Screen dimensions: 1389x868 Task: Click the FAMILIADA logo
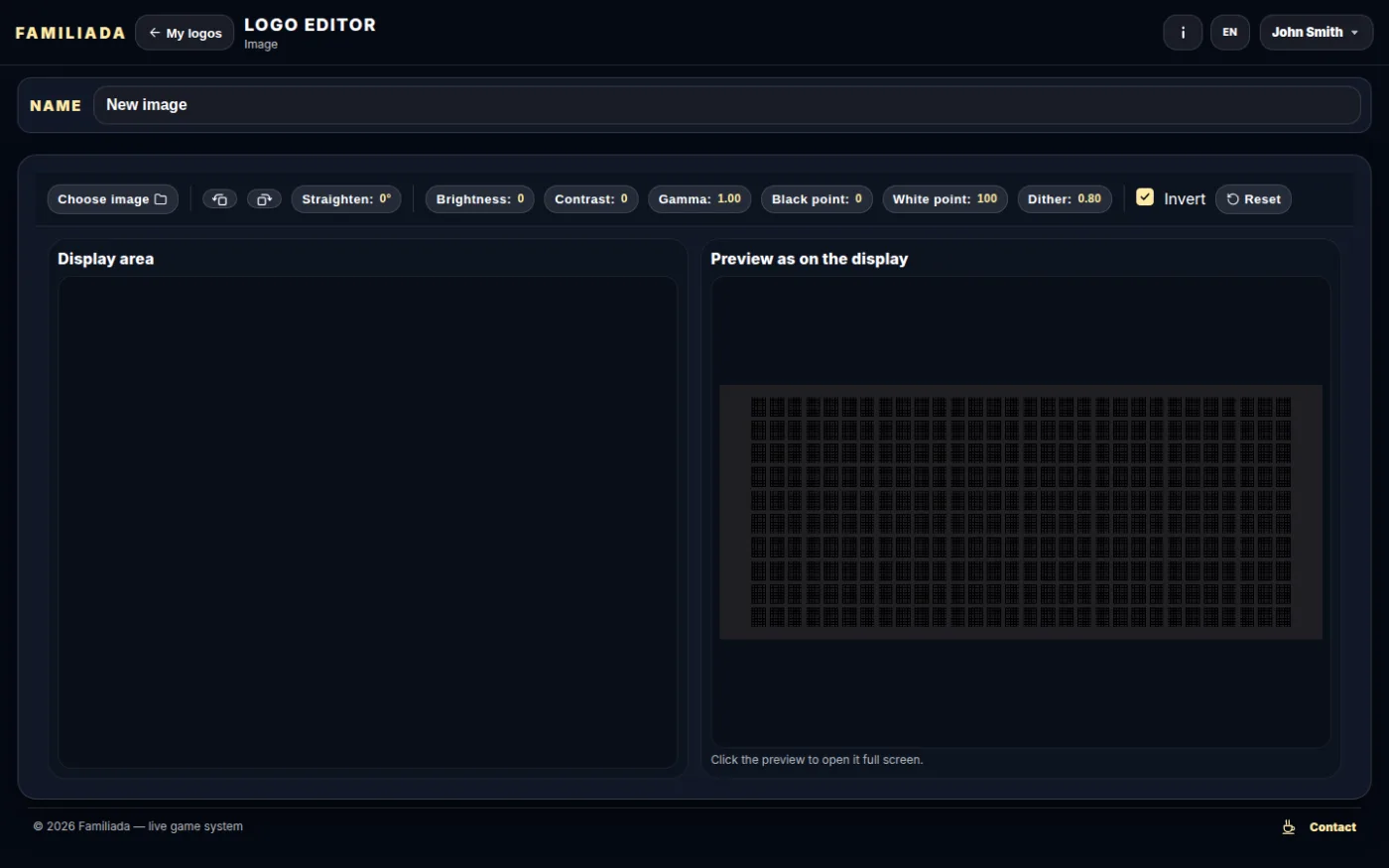(x=70, y=33)
